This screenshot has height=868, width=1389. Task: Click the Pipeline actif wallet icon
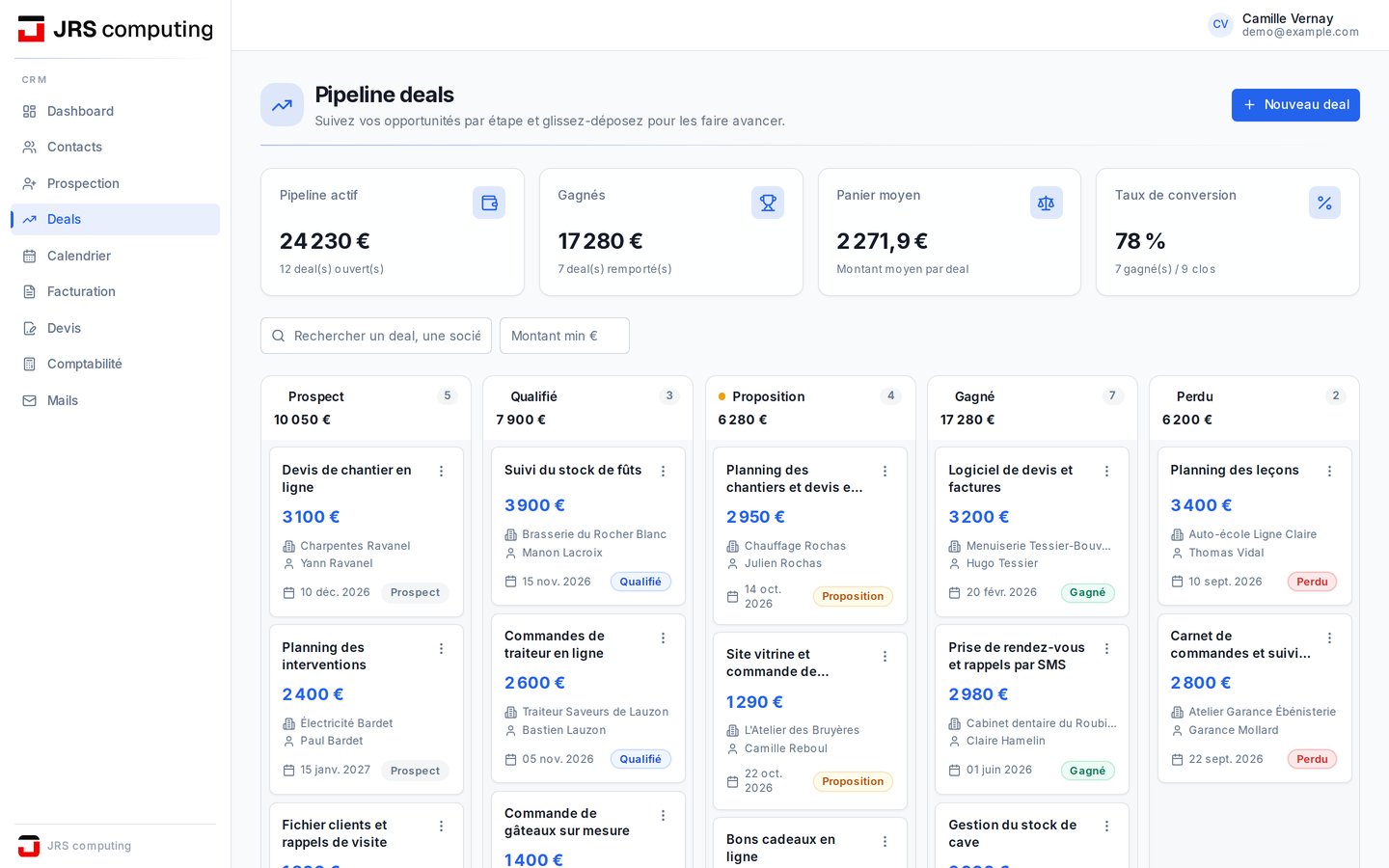pos(489,203)
